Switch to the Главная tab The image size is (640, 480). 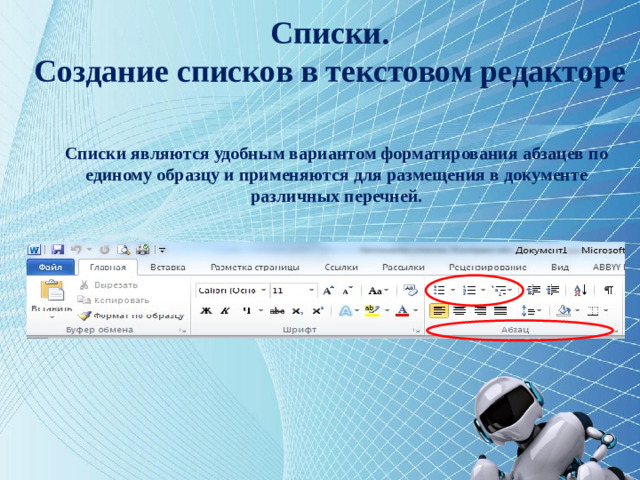108,267
